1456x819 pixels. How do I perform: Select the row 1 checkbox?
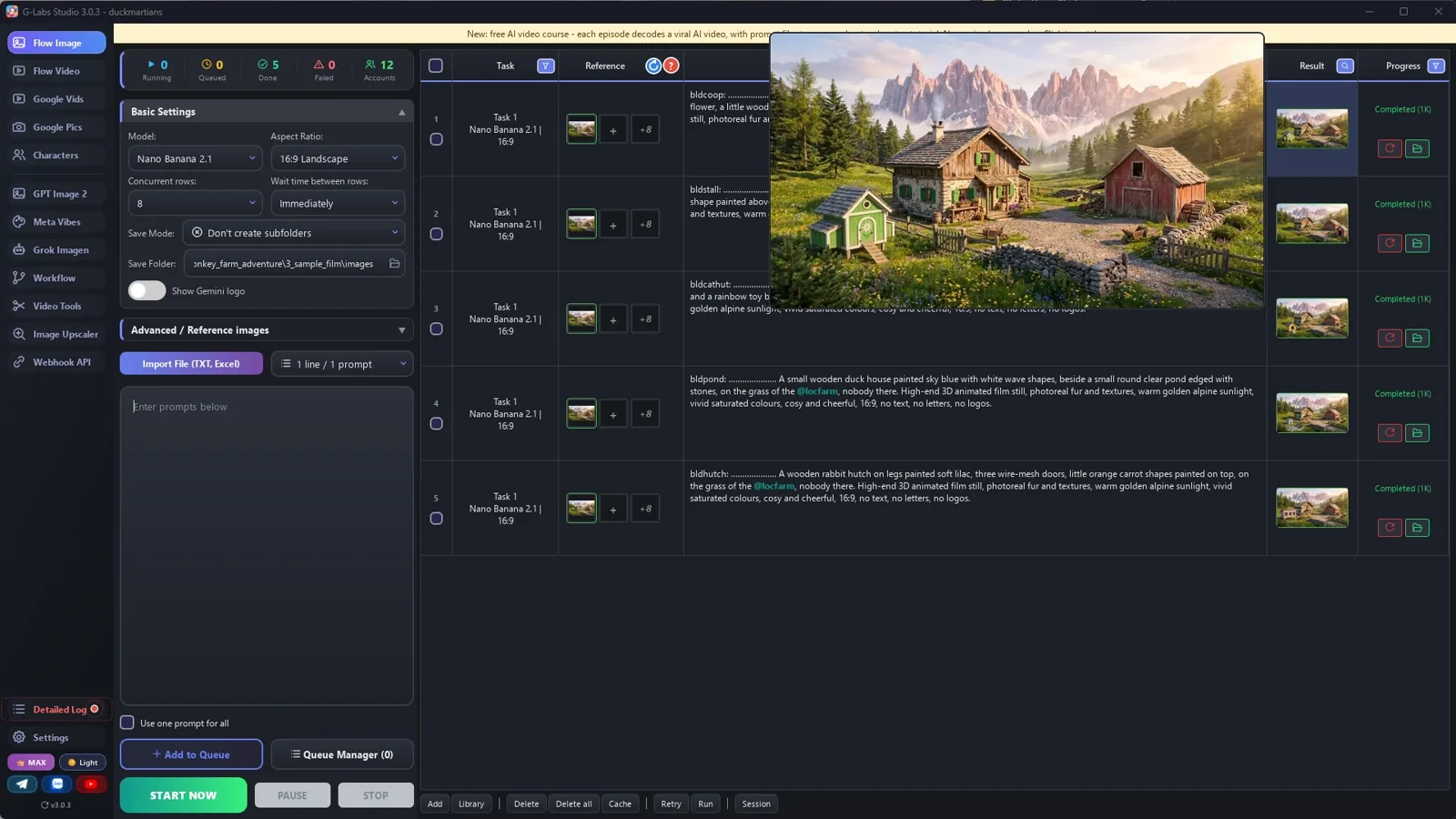coord(436,139)
